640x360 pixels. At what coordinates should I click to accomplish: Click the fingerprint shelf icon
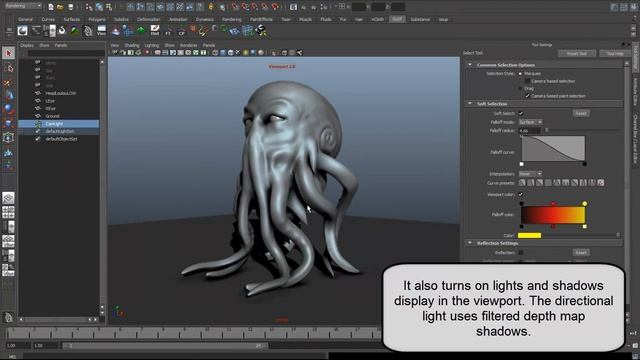tap(88, 31)
